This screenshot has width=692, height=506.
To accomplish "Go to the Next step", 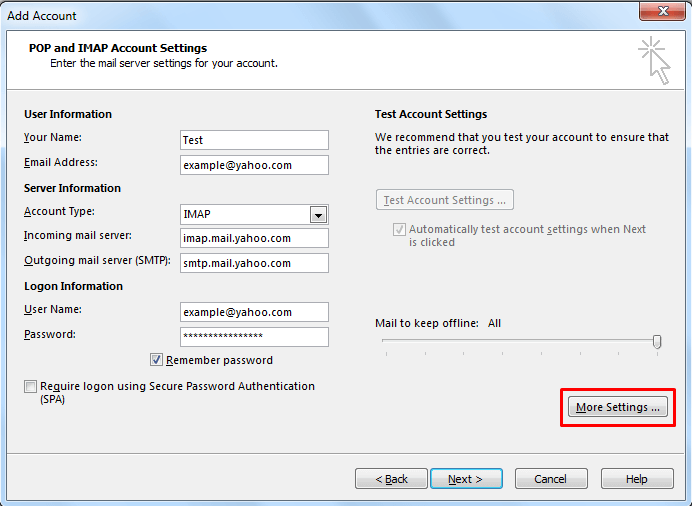I will (x=465, y=479).
